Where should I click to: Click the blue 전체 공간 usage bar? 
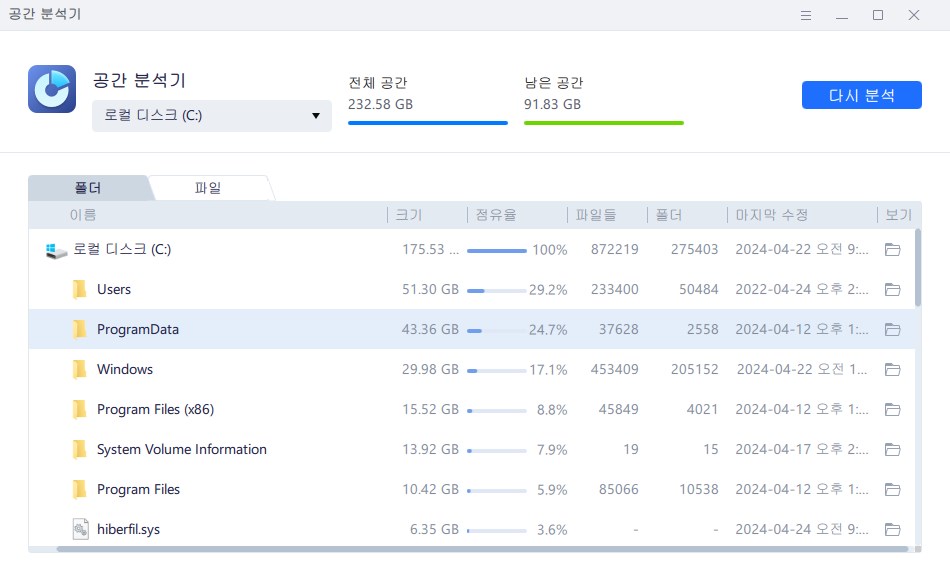click(427, 123)
